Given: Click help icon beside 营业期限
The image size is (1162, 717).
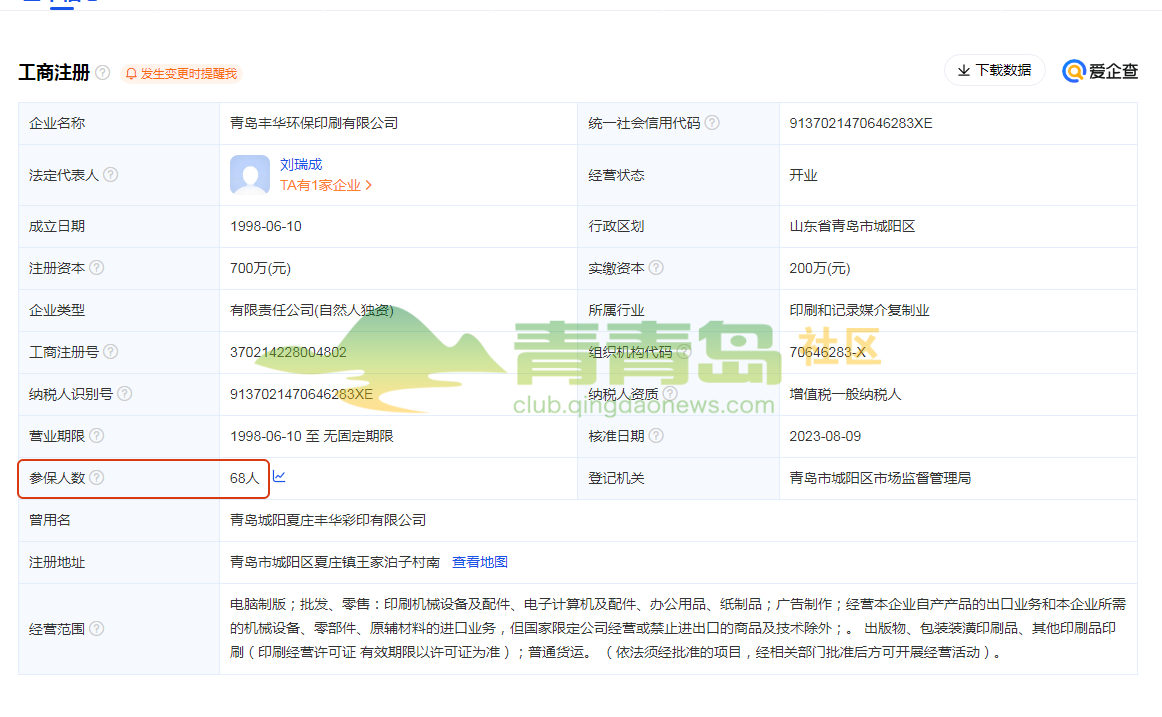Looking at the screenshot, I should [x=96, y=436].
